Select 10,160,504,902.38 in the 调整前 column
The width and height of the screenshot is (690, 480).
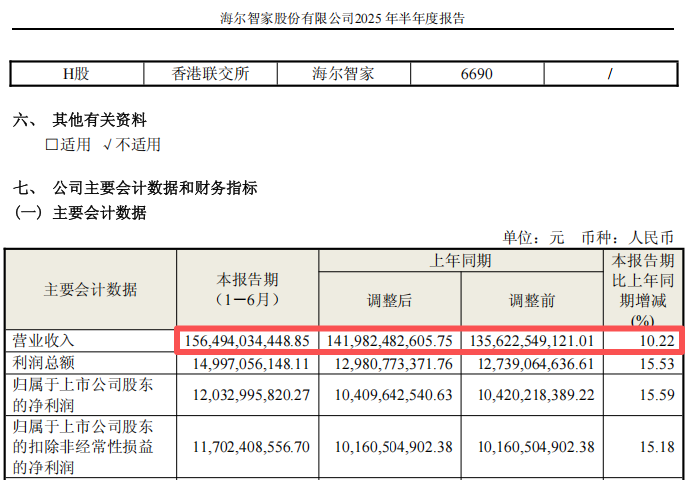(x=536, y=447)
